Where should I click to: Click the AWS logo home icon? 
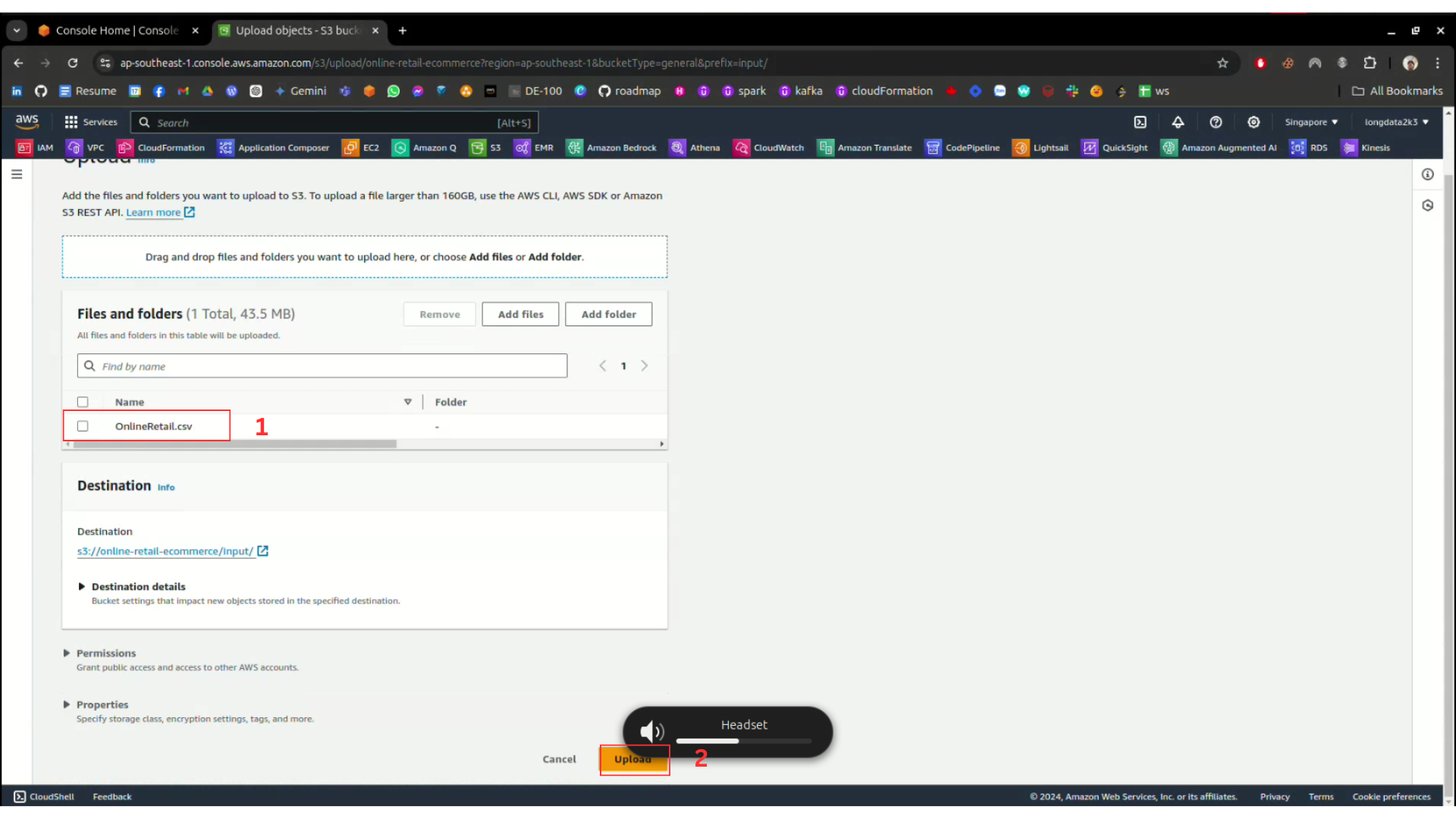27,121
